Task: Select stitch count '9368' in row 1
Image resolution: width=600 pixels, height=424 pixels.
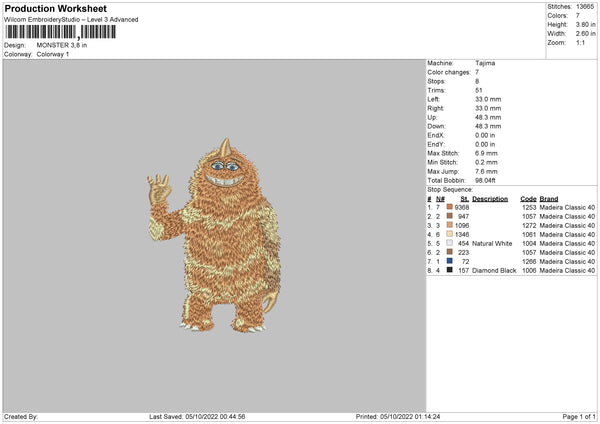Action: [462, 207]
